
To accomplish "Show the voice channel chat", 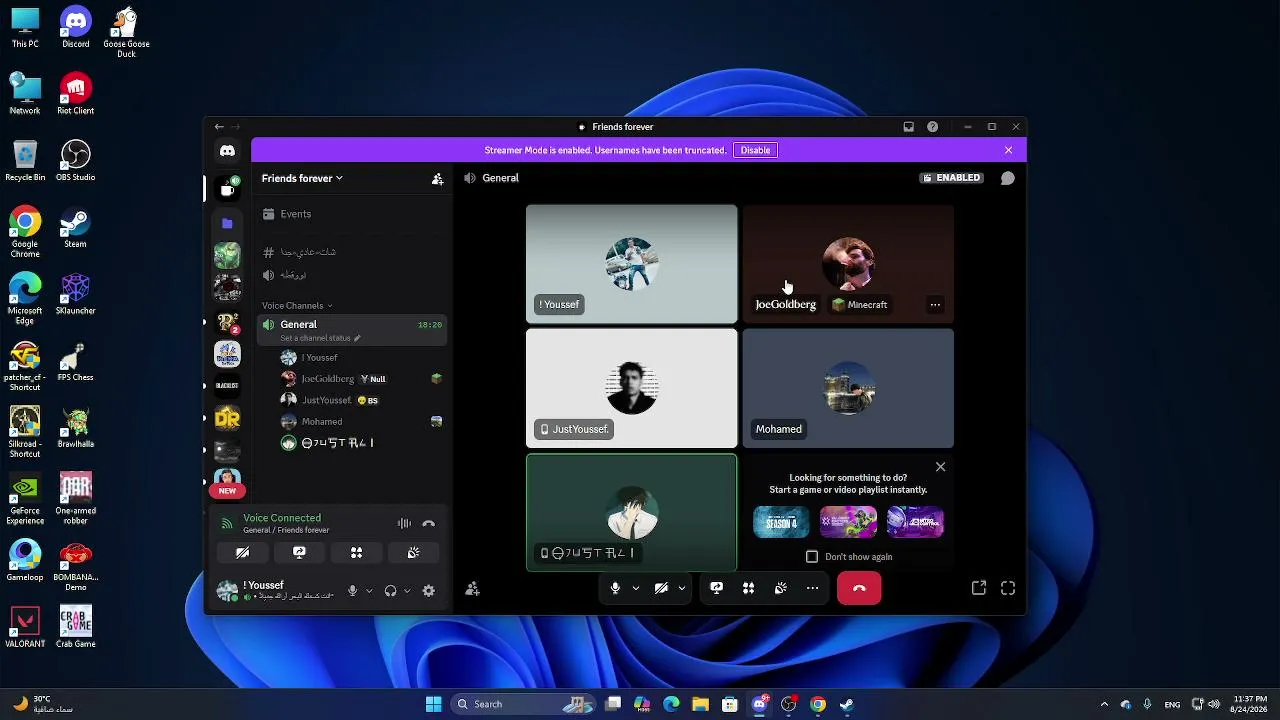I will tap(1008, 178).
